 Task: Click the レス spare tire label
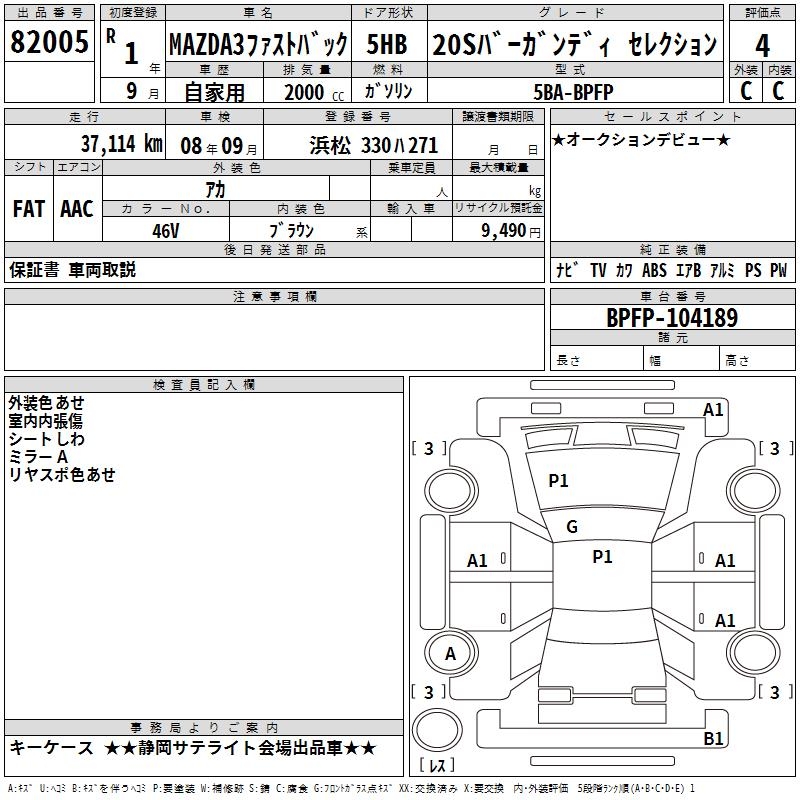click(x=437, y=765)
